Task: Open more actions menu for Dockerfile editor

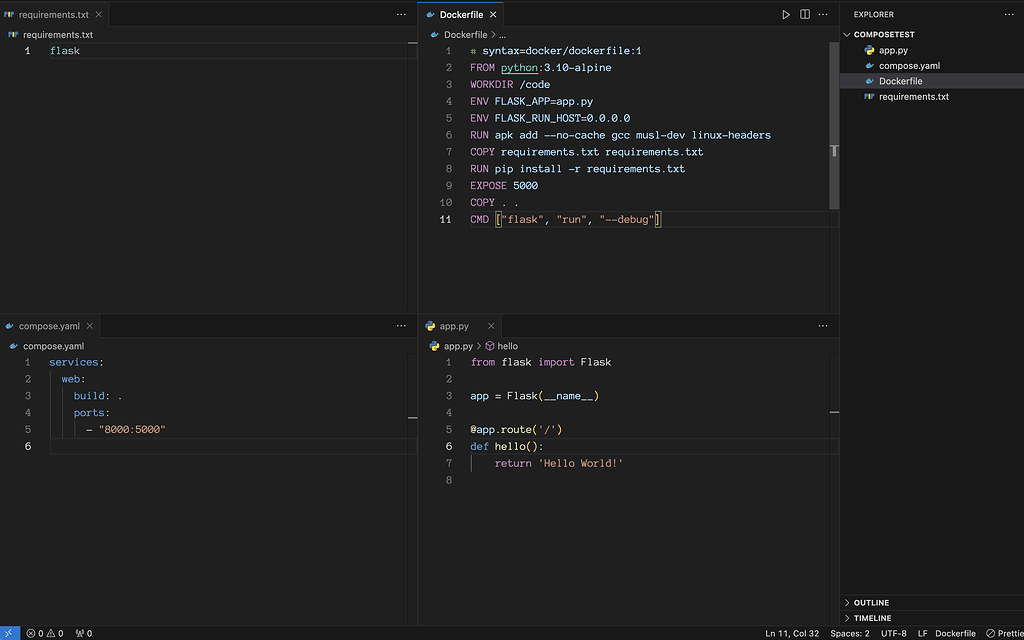Action: tap(822, 15)
